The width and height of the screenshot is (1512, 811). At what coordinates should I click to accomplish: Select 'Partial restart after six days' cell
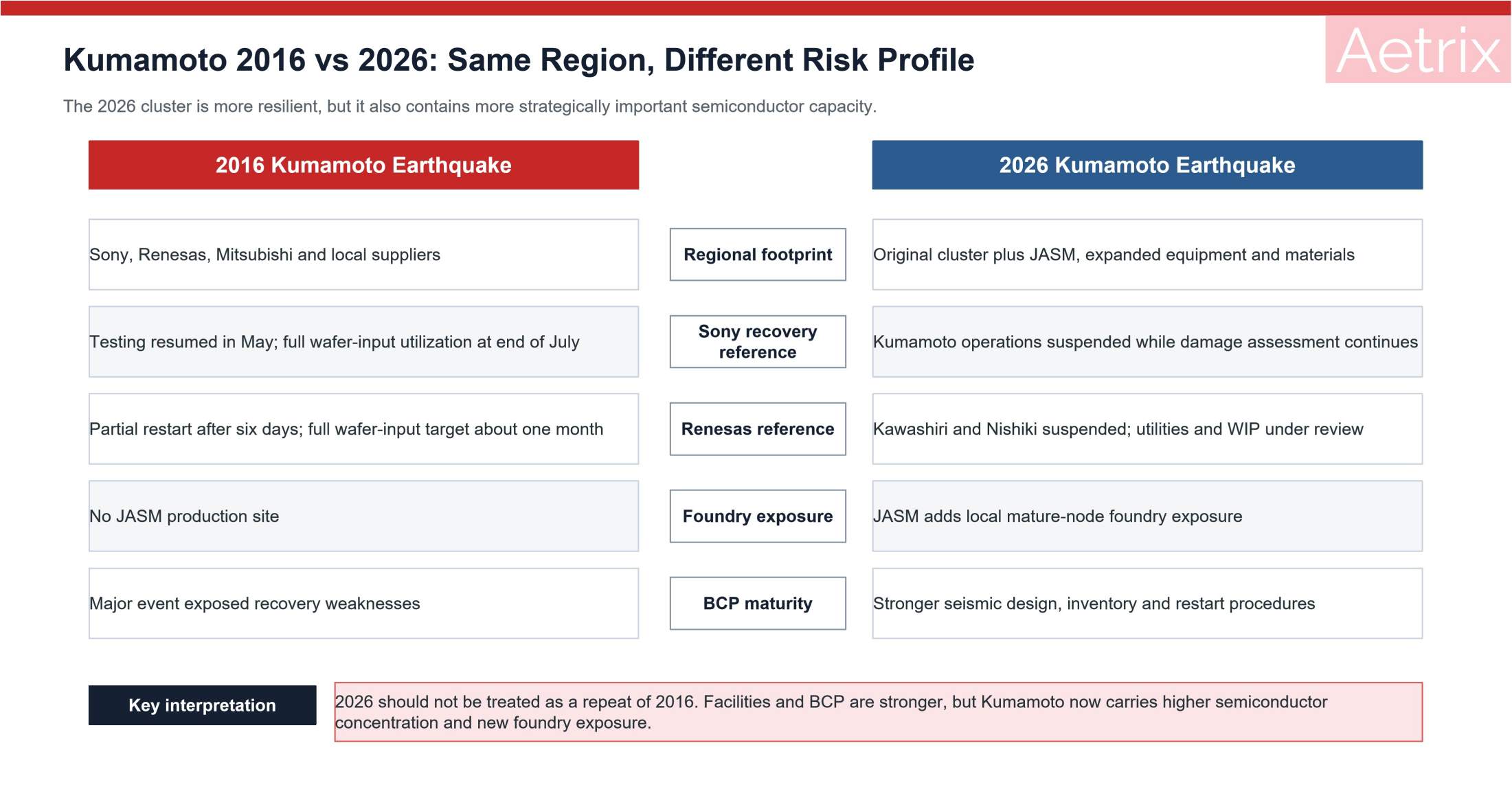click(x=363, y=429)
